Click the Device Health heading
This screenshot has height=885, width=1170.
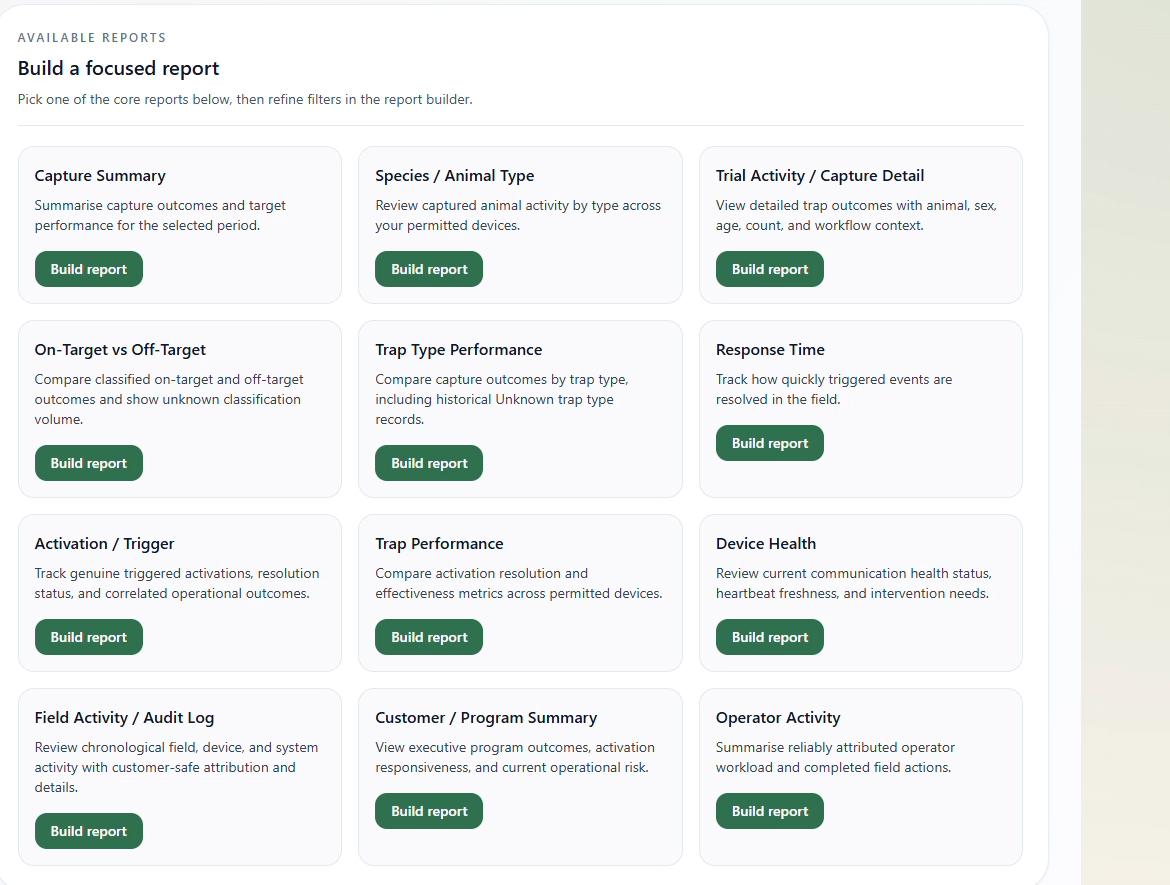pos(766,544)
